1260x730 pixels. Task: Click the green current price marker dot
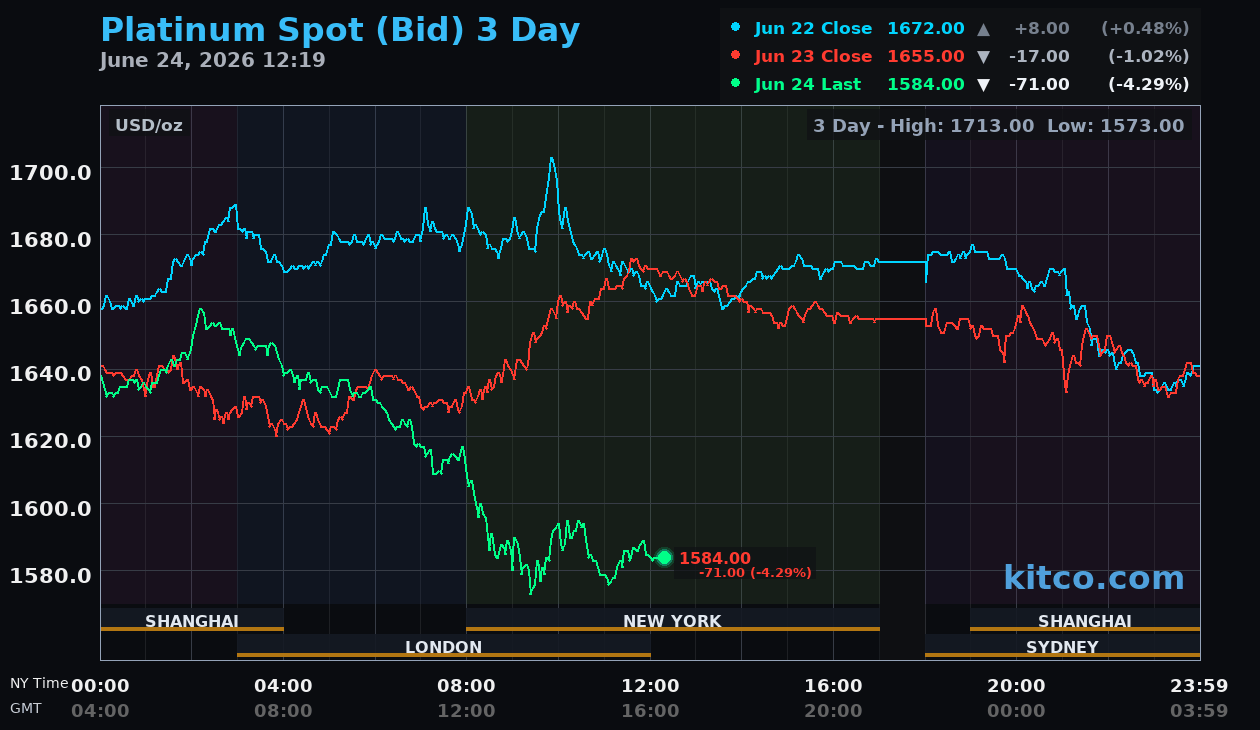(664, 557)
